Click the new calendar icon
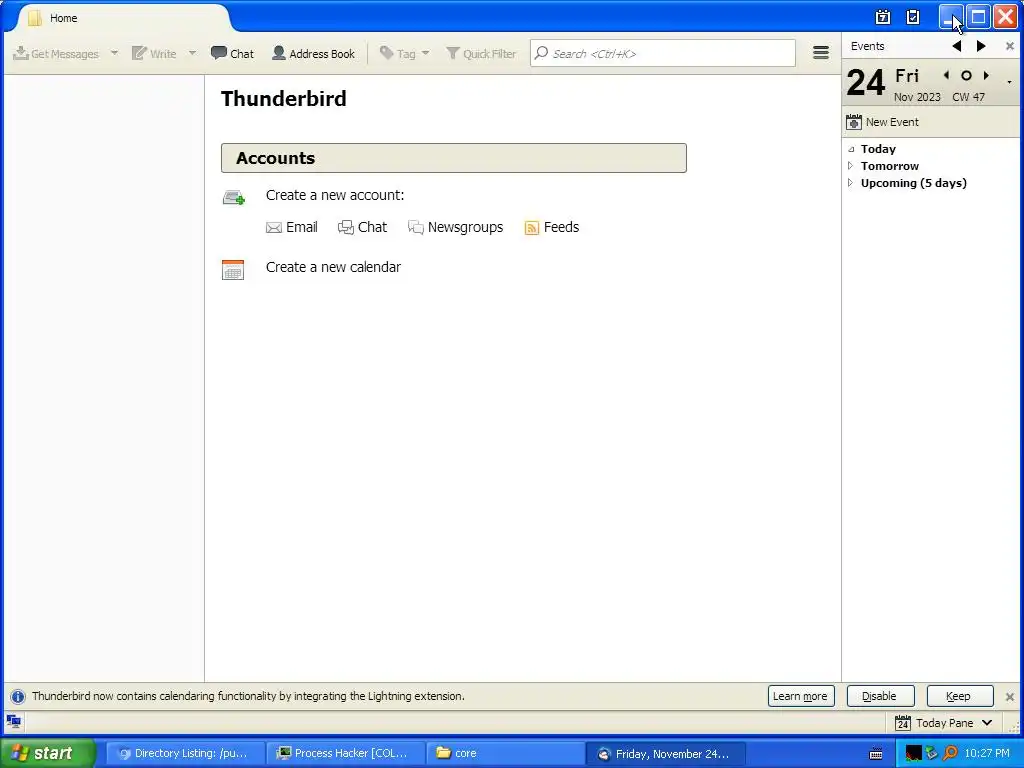 pyautogui.click(x=233, y=269)
